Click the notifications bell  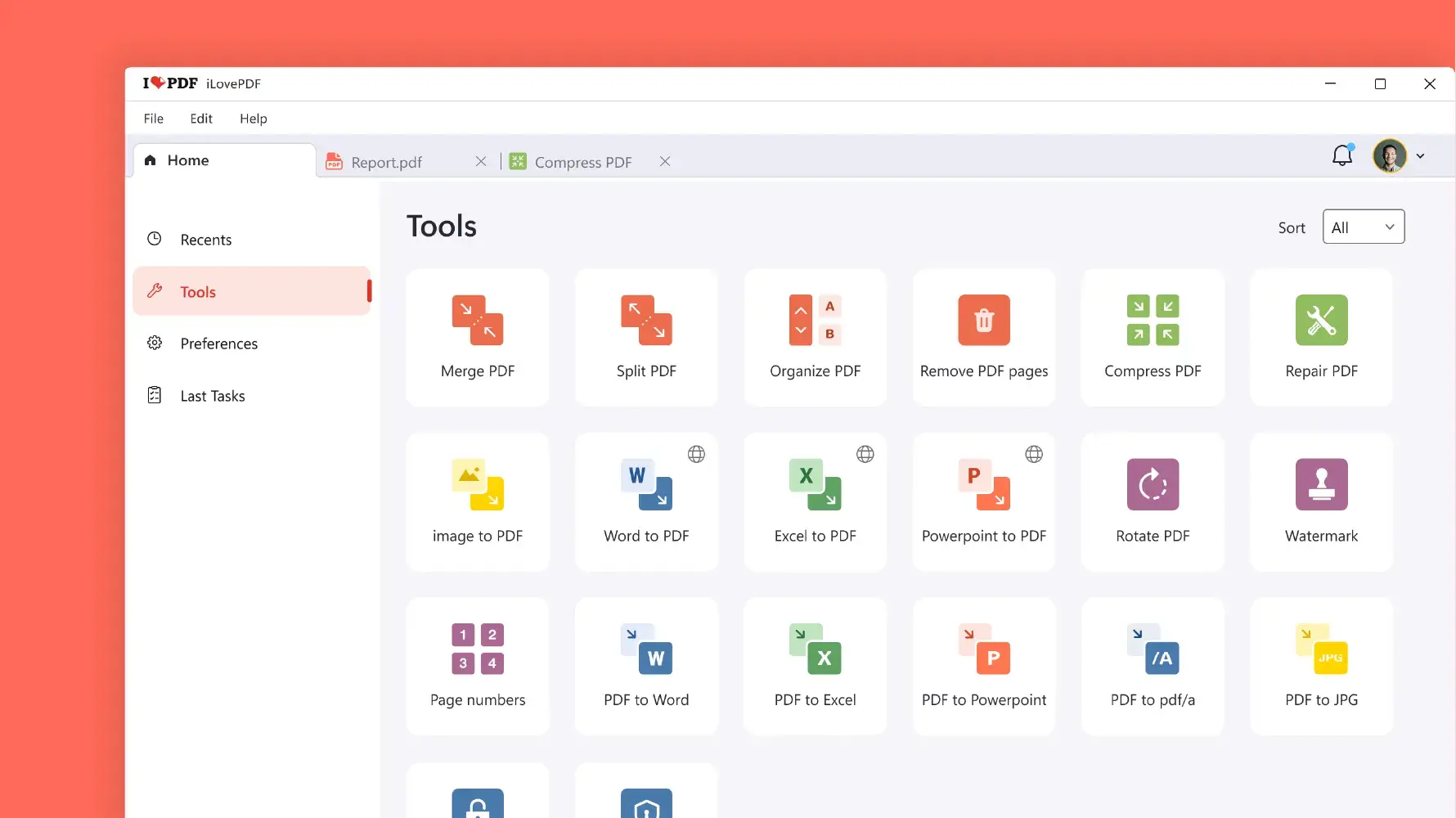click(1341, 155)
